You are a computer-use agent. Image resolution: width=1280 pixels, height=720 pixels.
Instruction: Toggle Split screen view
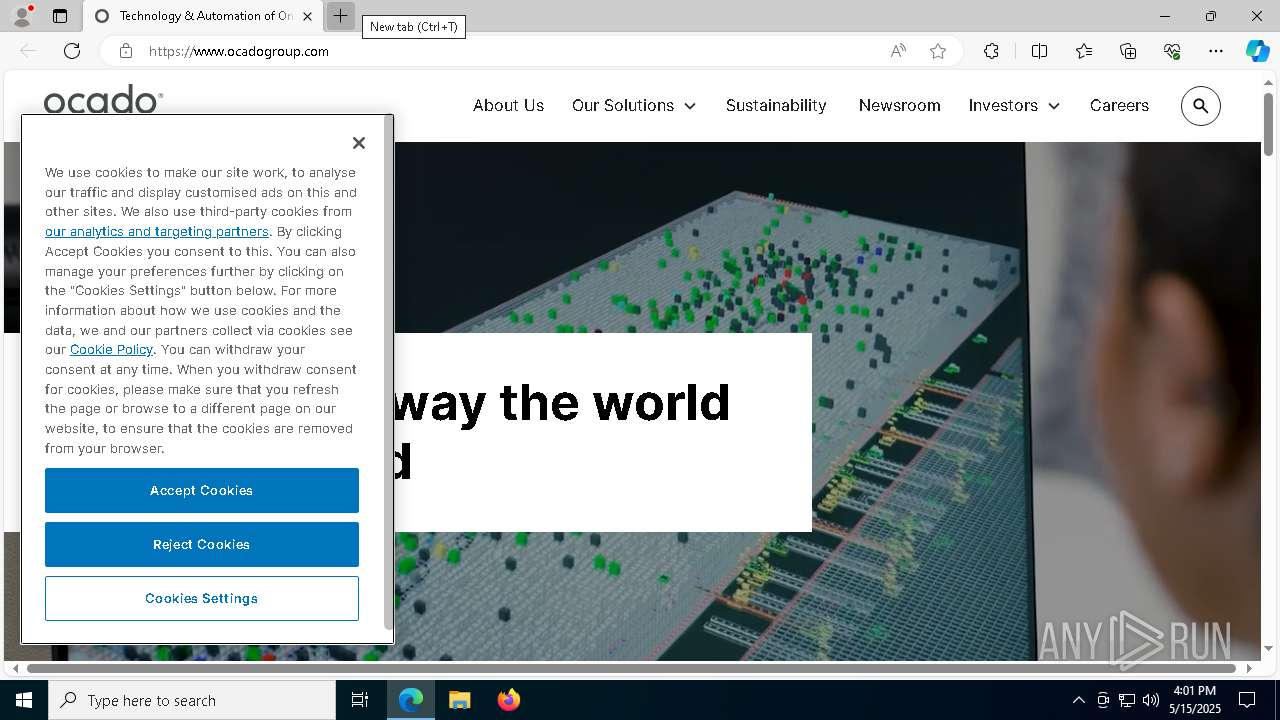point(1039,51)
